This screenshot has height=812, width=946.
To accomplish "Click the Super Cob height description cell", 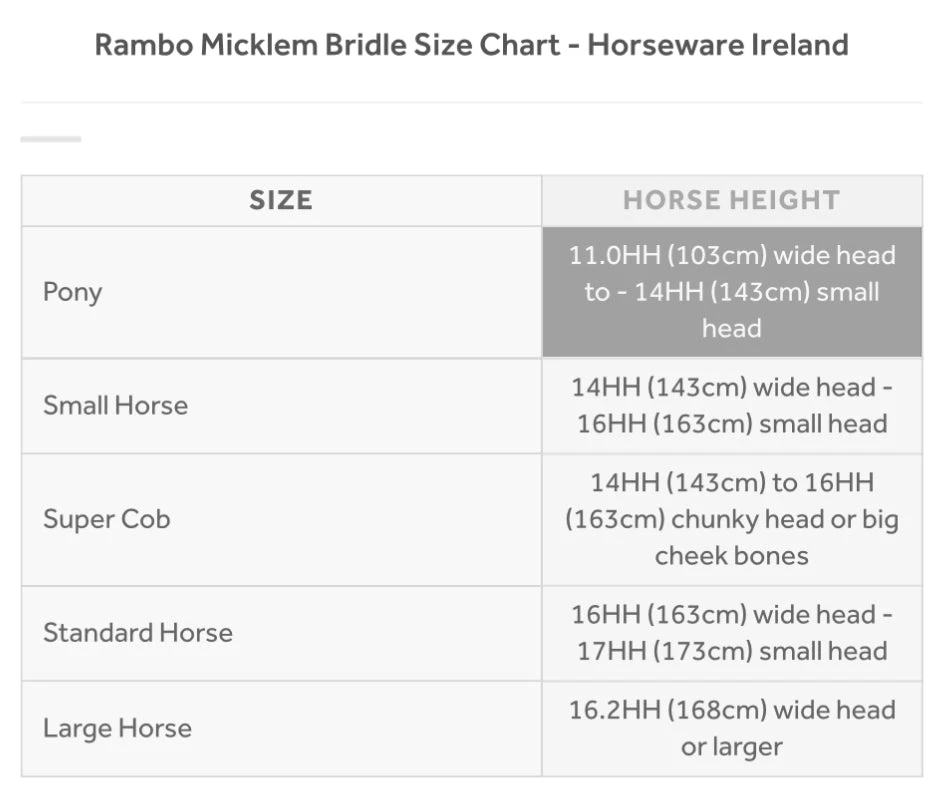I will (x=731, y=519).
